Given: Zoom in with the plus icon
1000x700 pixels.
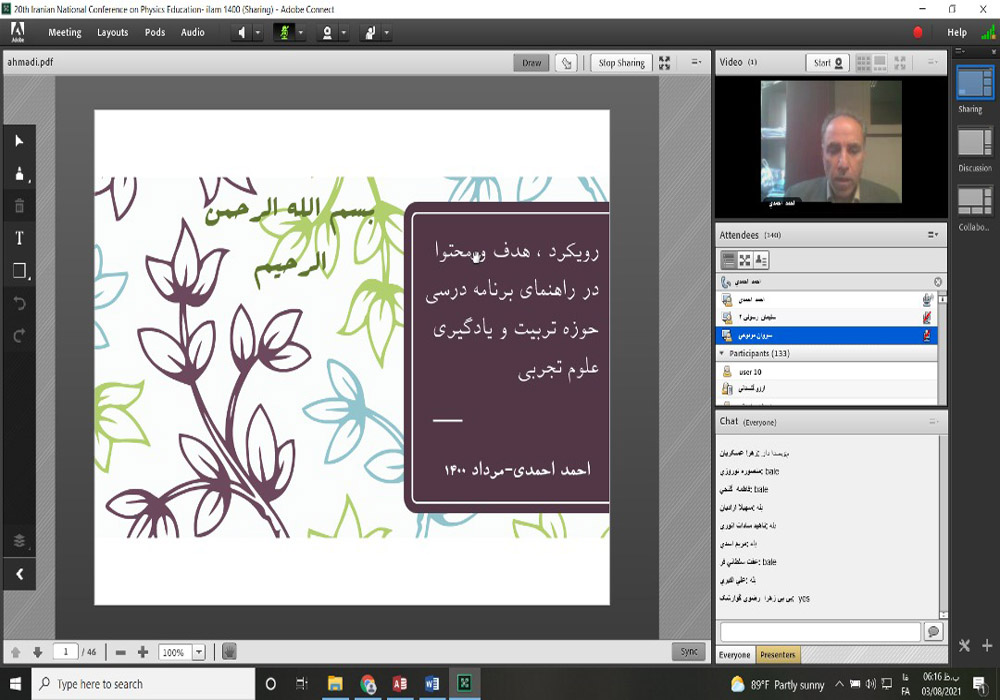Looking at the screenshot, I should (143, 652).
